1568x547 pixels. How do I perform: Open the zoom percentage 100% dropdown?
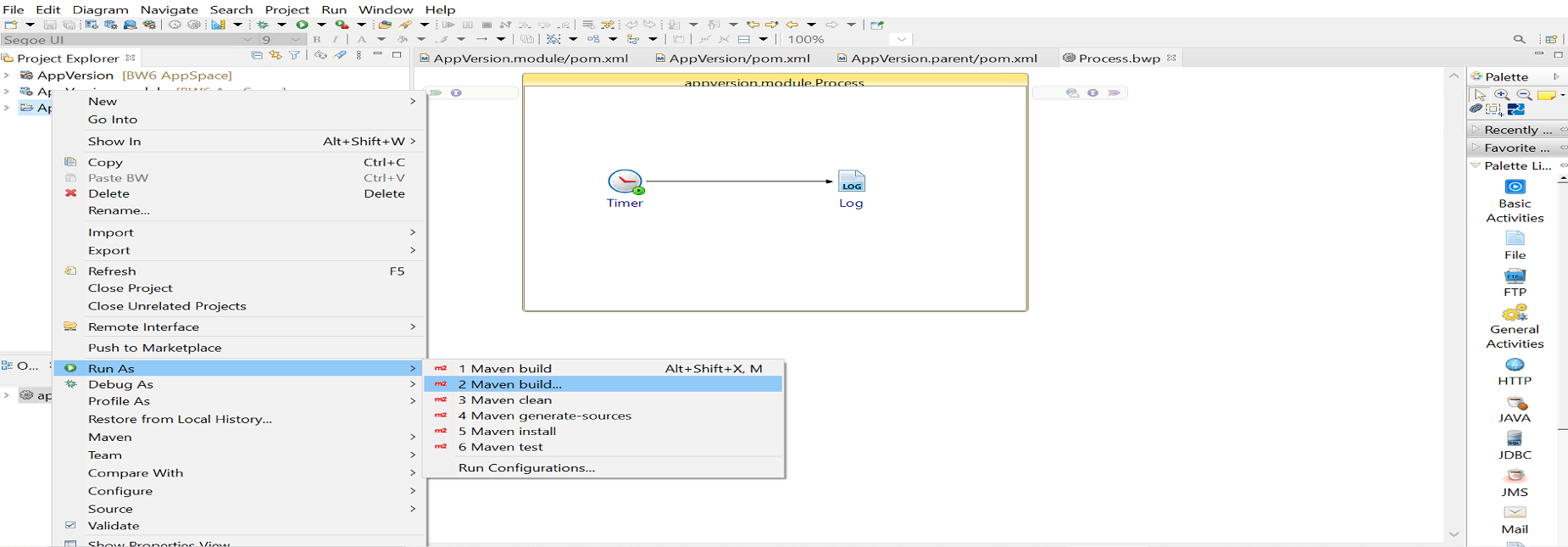tap(901, 39)
